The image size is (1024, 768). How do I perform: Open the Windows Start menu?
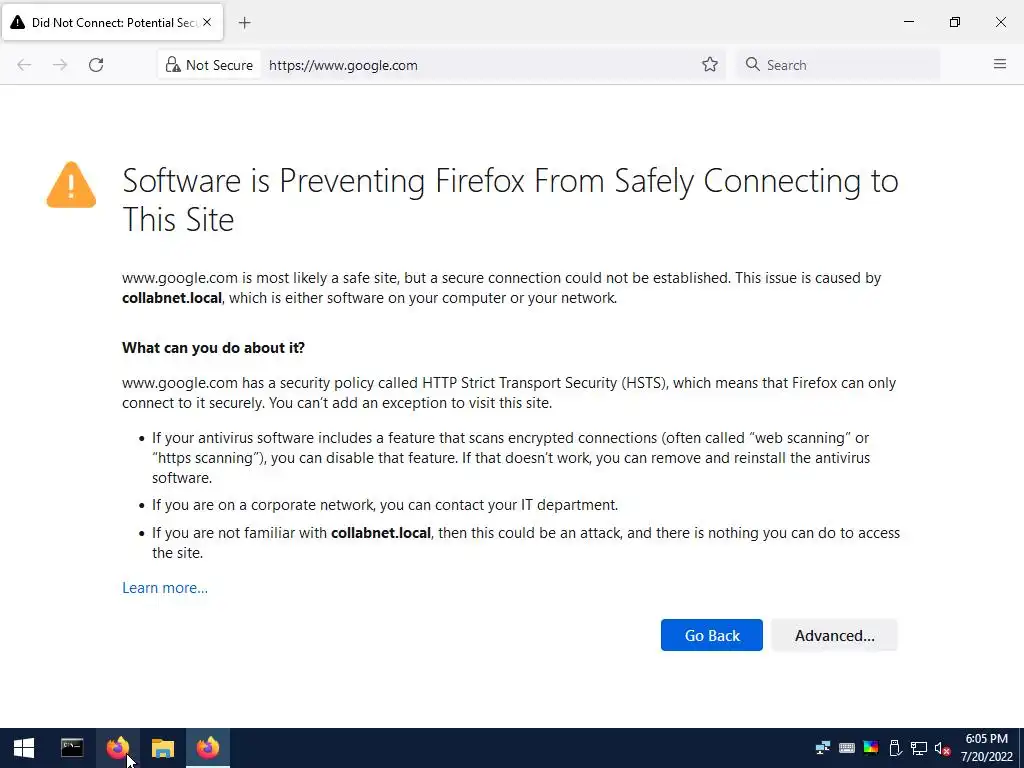[24, 748]
